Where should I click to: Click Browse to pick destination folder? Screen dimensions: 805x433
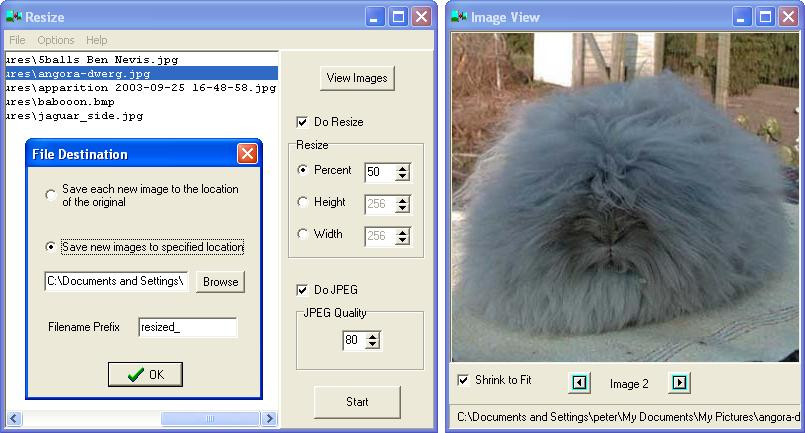(220, 281)
